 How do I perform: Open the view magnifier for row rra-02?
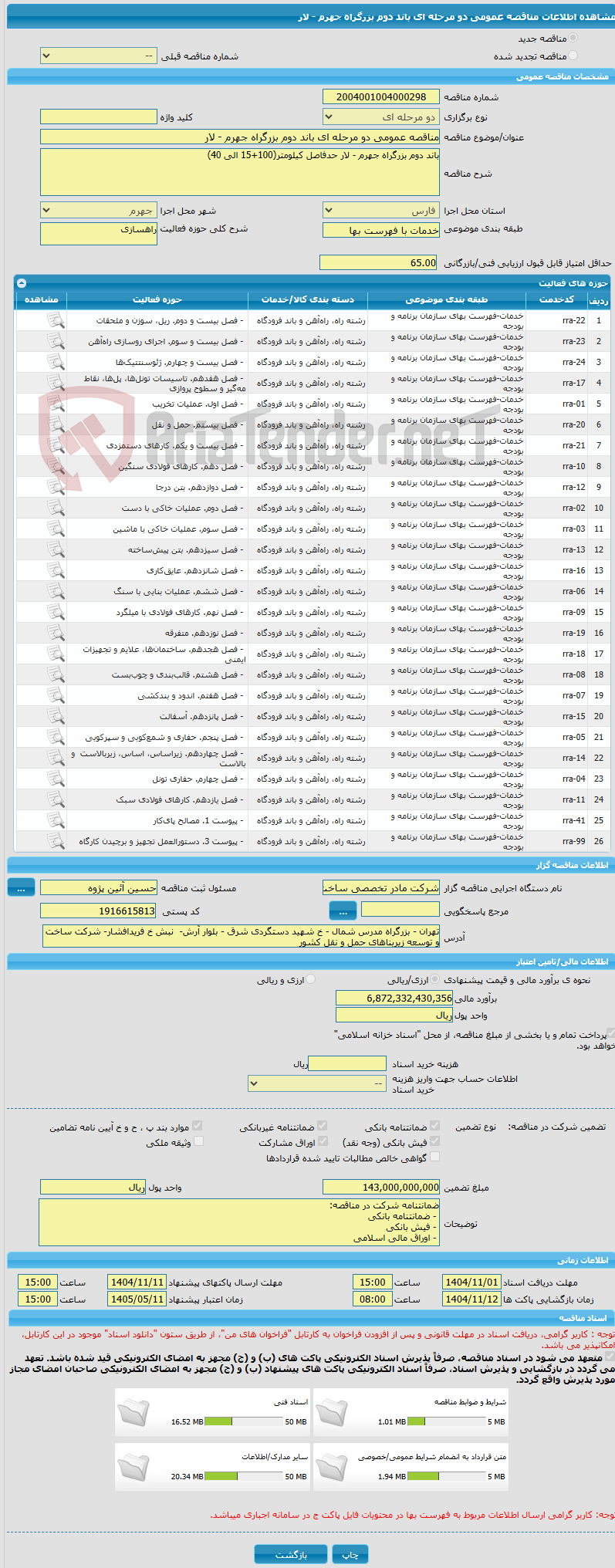pos(56,508)
